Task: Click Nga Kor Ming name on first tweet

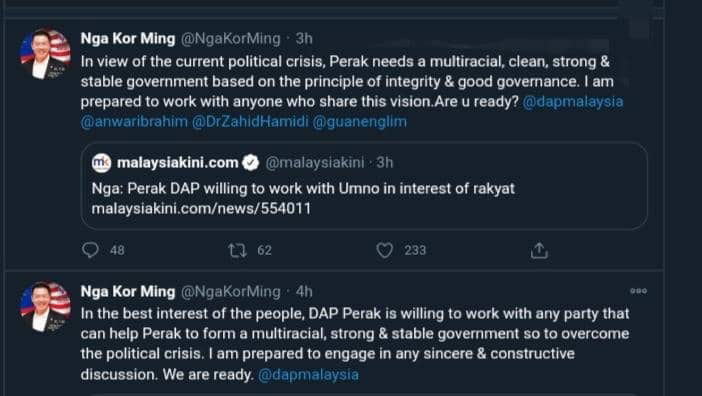Action: point(128,39)
